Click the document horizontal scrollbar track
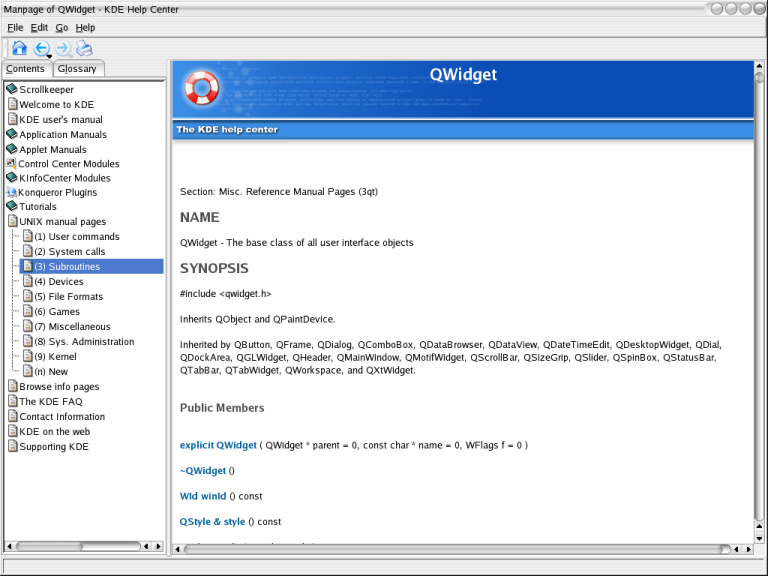The width and height of the screenshot is (768, 576). click(x=456, y=550)
